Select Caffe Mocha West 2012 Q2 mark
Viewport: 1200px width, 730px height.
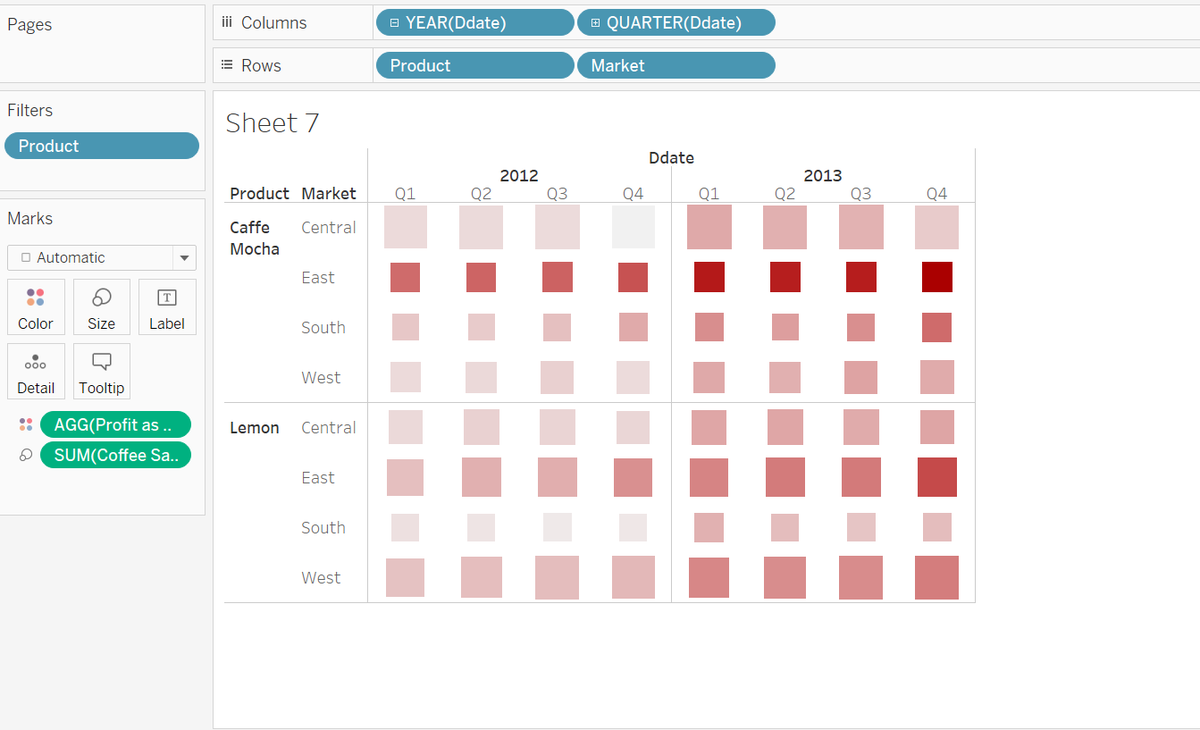tap(481, 377)
